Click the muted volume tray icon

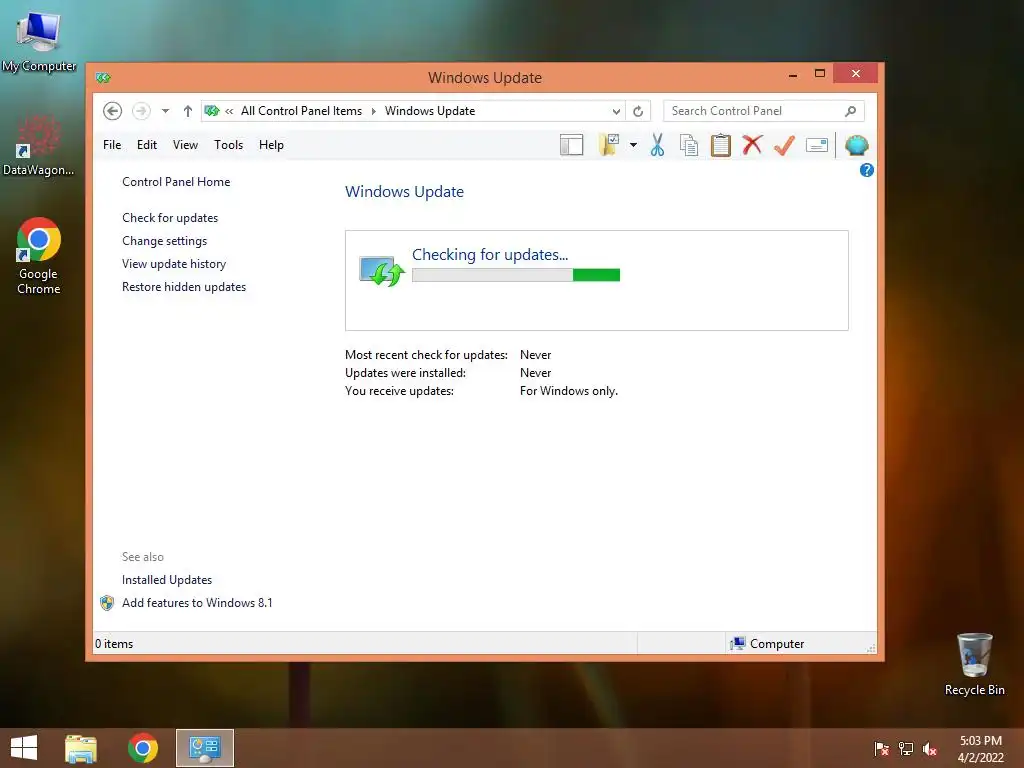pos(930,748)
